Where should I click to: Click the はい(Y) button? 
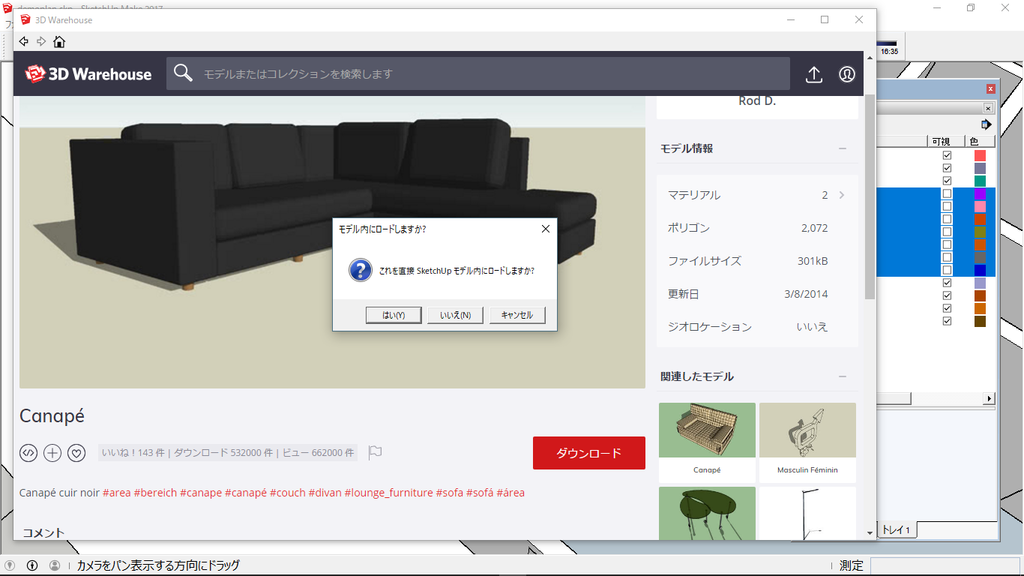(393, 315)
